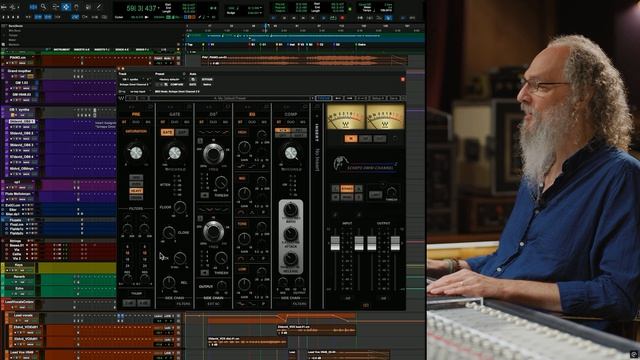Select the Zoomer magnifier tool in Pro Tools toolbar

click(43, 7)
